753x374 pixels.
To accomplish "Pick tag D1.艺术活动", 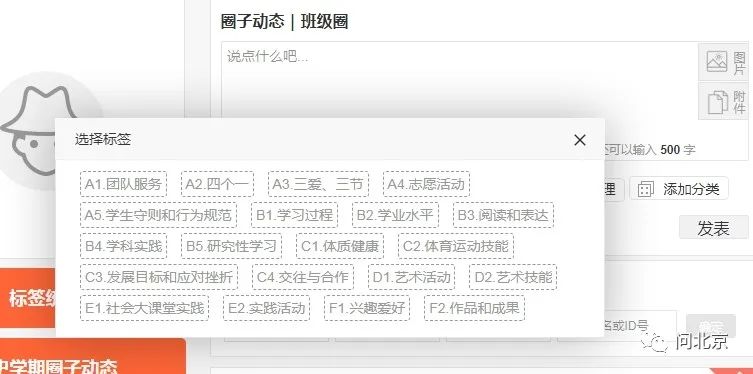I will pyautogui.click(x=412, y=277).
